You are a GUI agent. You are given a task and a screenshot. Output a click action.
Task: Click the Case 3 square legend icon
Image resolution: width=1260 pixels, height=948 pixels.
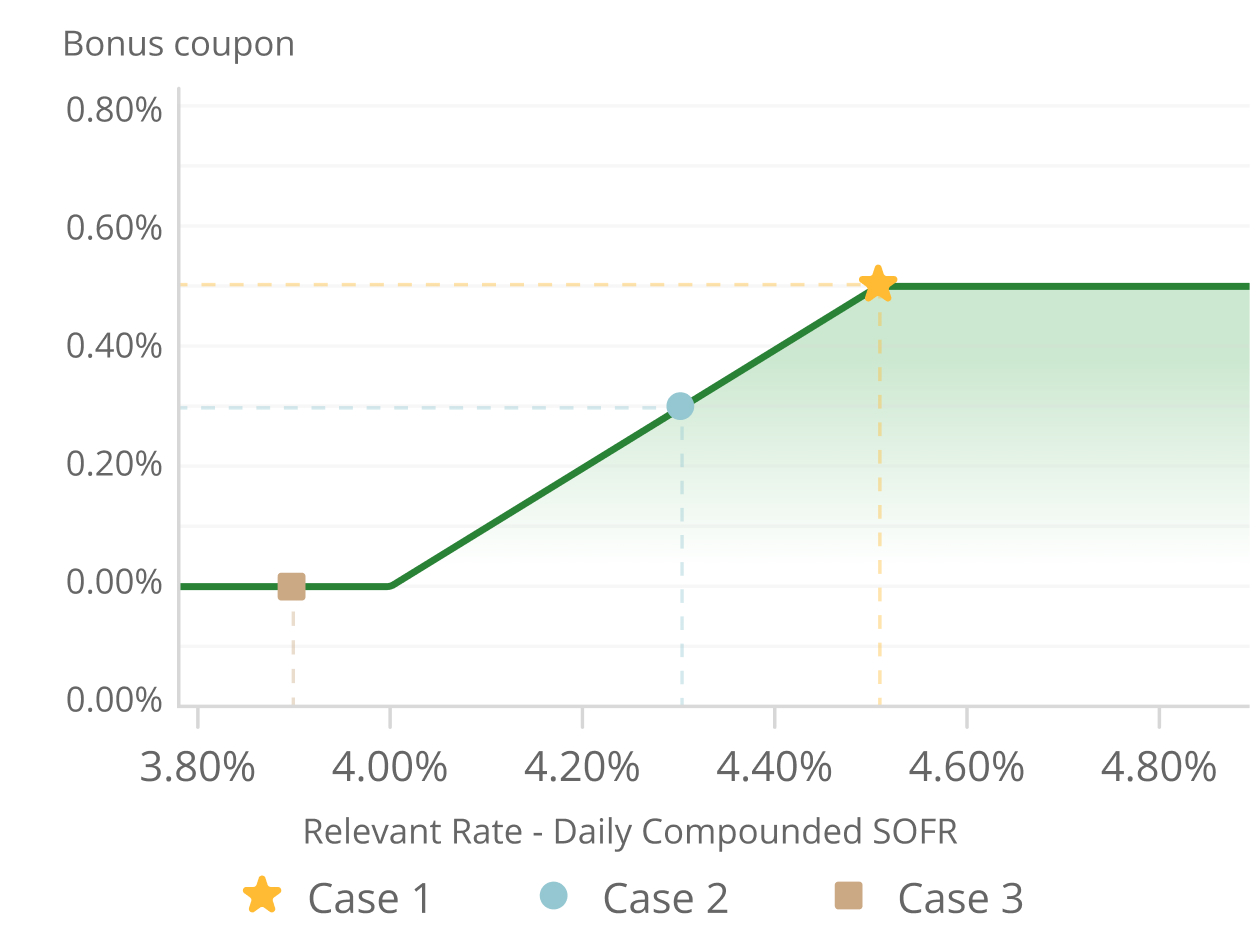(848, 895)
